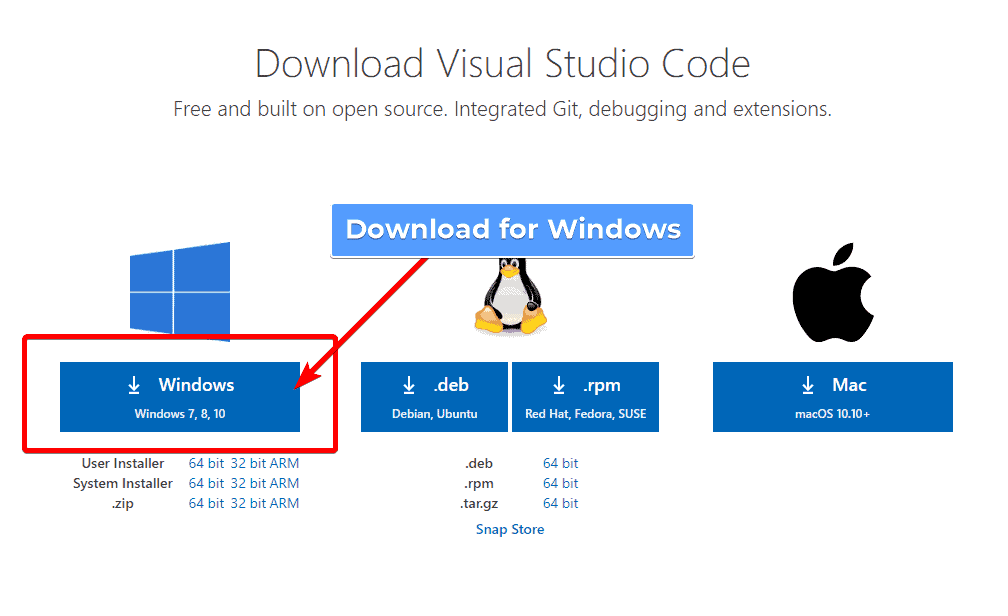
Task: Open the User Installer ARM link
Action: [x=284, y=463]
